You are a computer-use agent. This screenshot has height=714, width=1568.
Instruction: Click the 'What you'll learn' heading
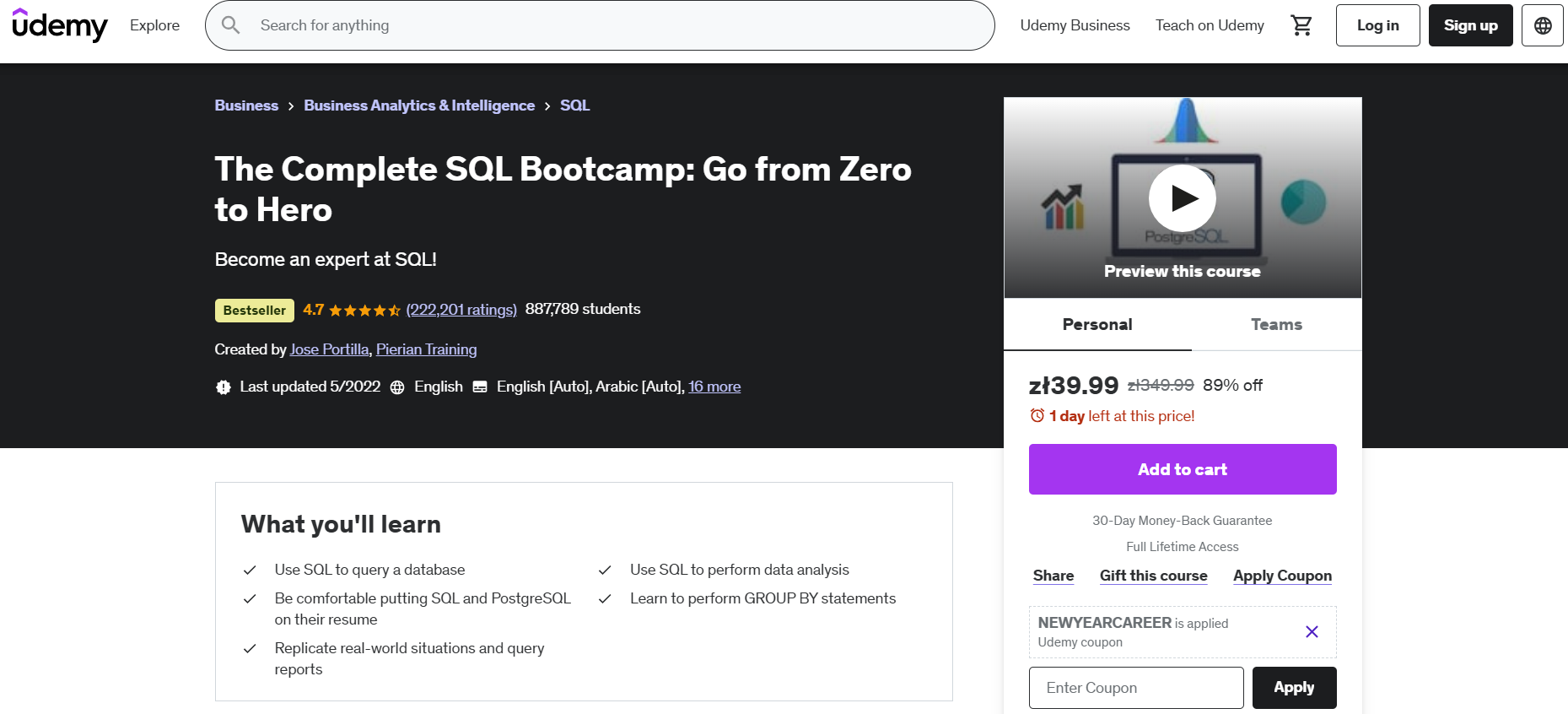341,524
